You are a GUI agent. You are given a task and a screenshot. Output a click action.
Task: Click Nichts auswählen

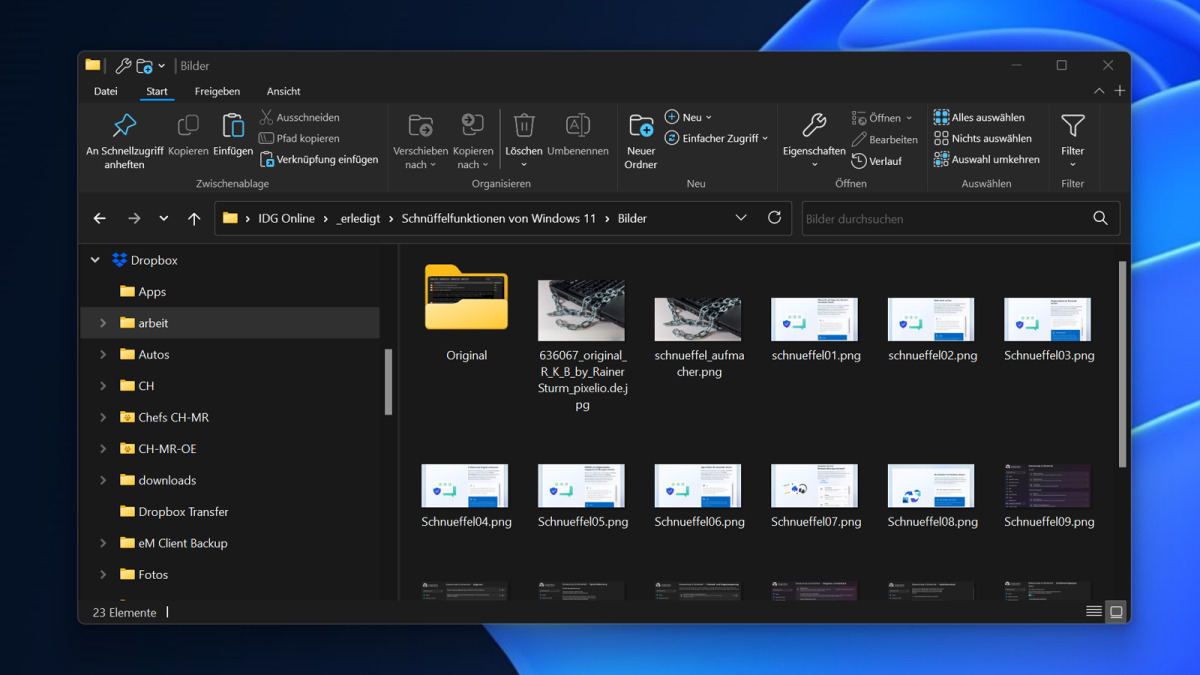click(x=983, y=139)
